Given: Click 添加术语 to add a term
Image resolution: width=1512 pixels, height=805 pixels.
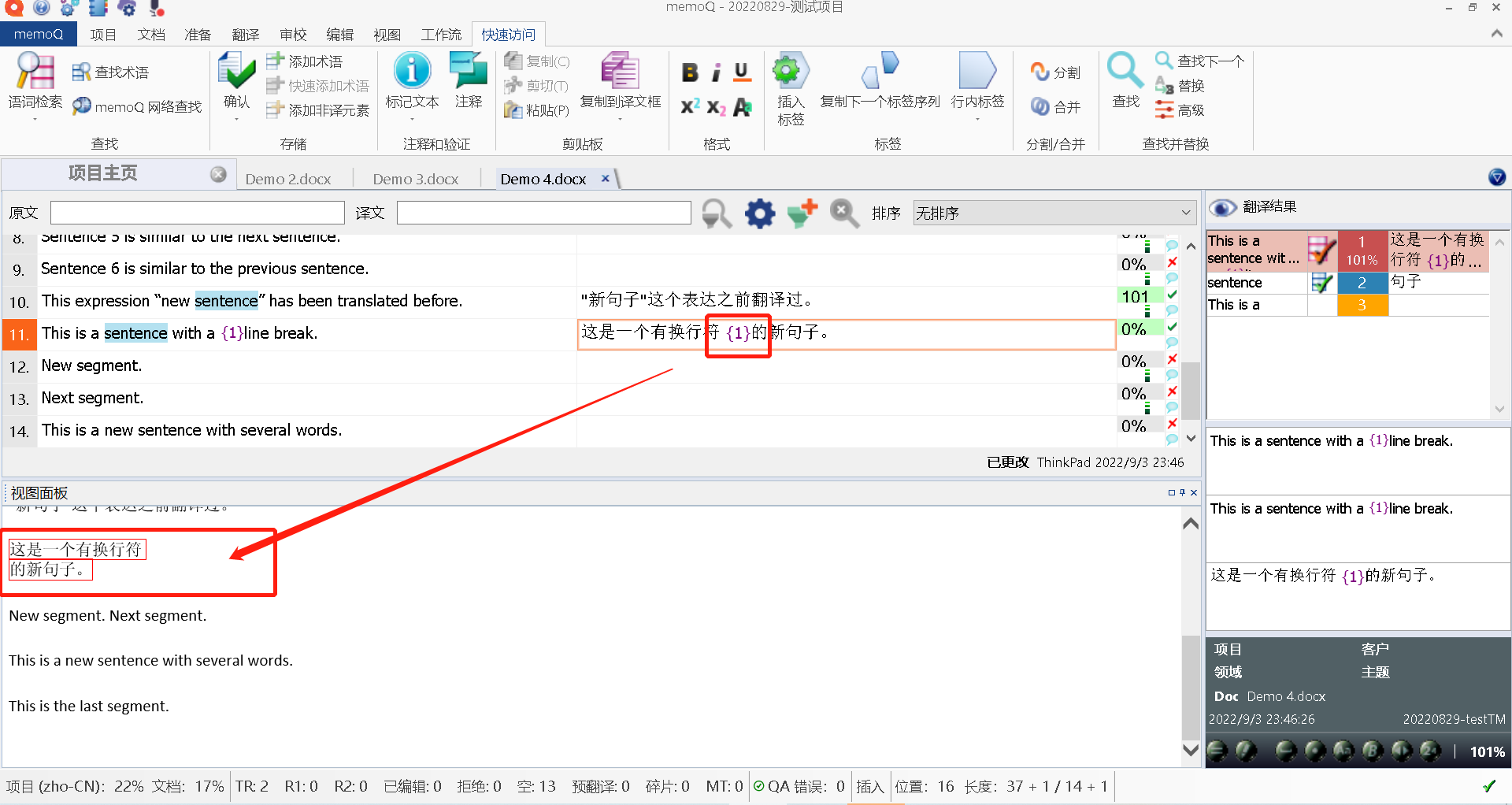Looking at the screenshot, I should click(305, 61).
